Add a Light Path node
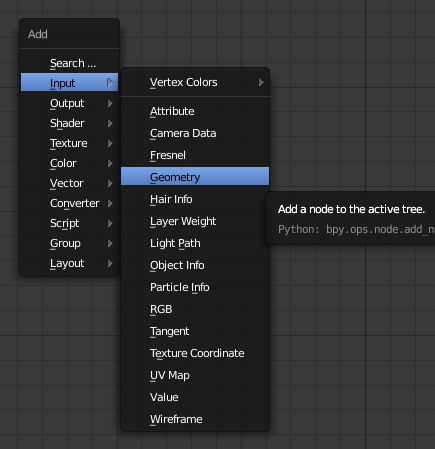The image size is (435, 449). point(195,243)
